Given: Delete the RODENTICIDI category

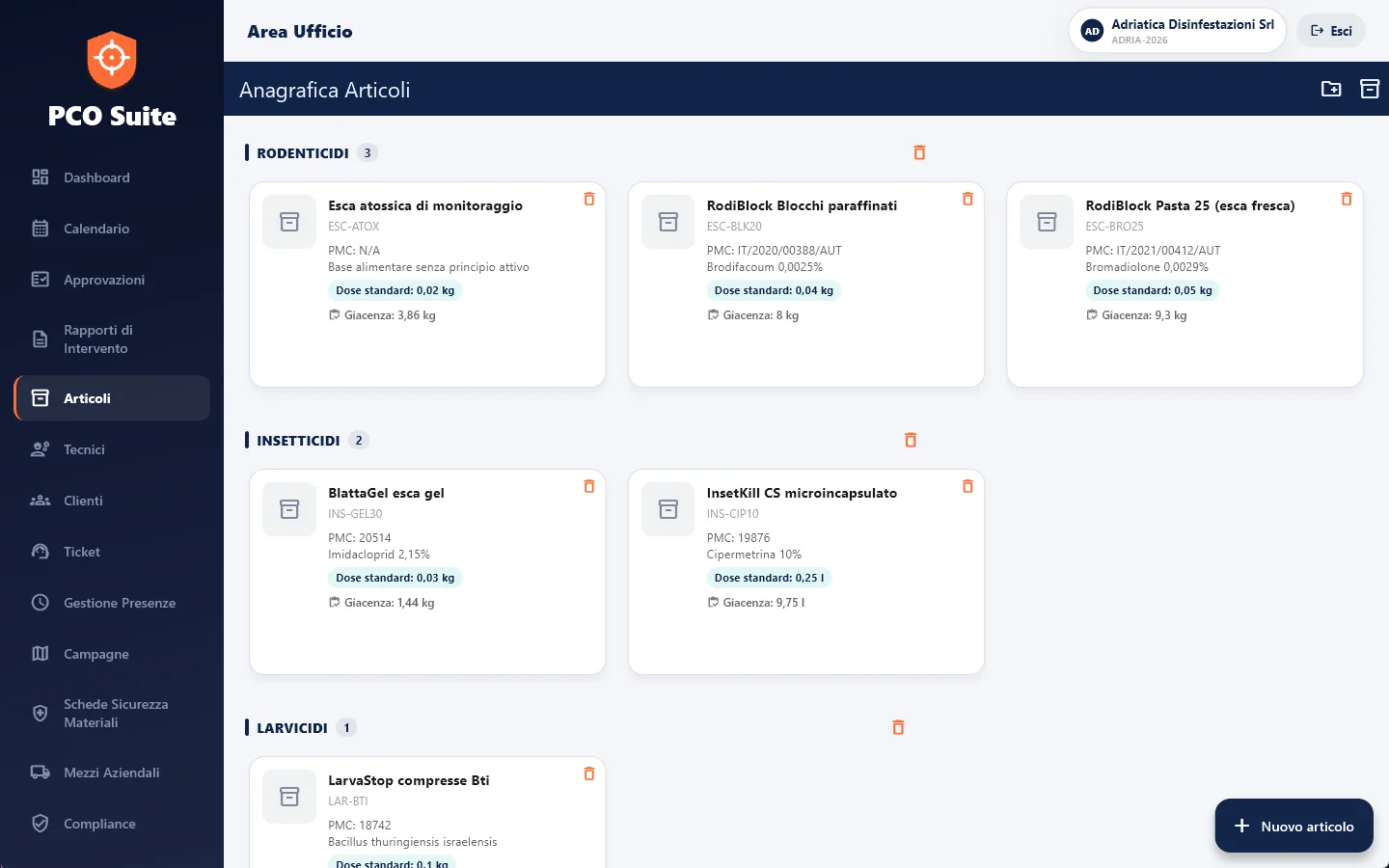Looking at the screenshot, I should [919, 152].
